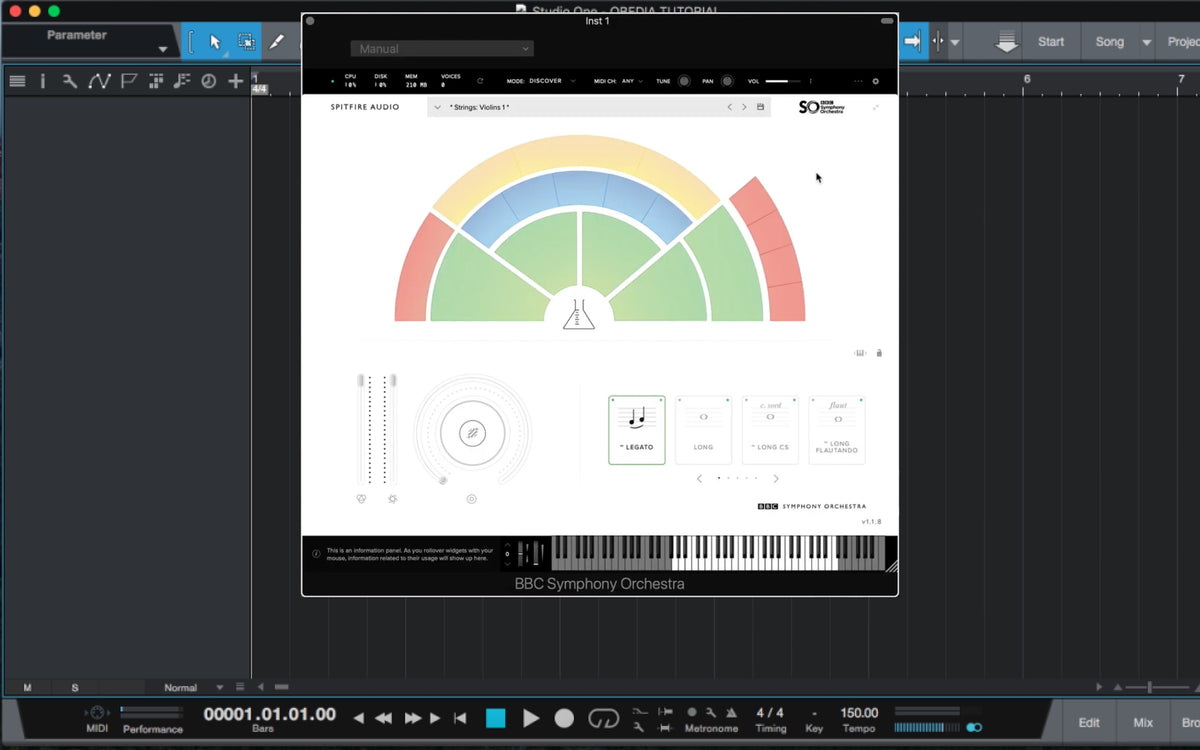Enable the Solo (S) global button
1200x750 pixels.
pos(75,687)
